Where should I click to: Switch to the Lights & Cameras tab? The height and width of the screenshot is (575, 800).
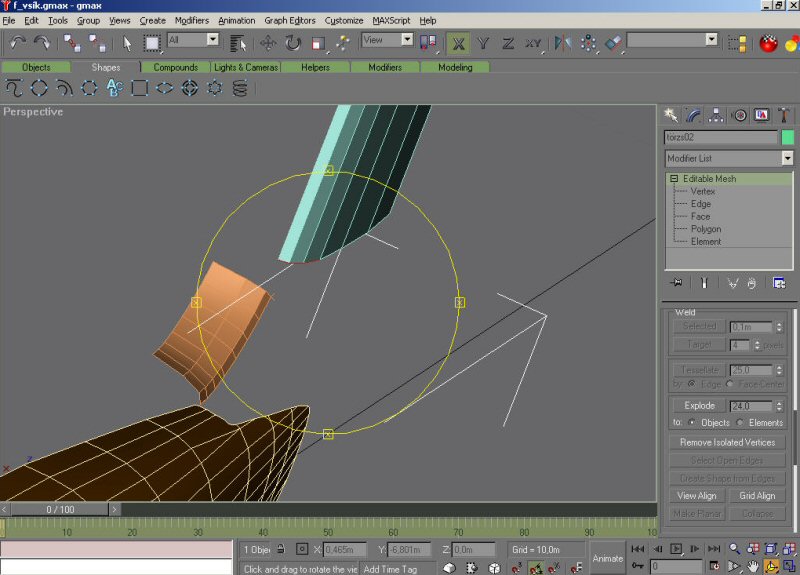coord(245,67)
